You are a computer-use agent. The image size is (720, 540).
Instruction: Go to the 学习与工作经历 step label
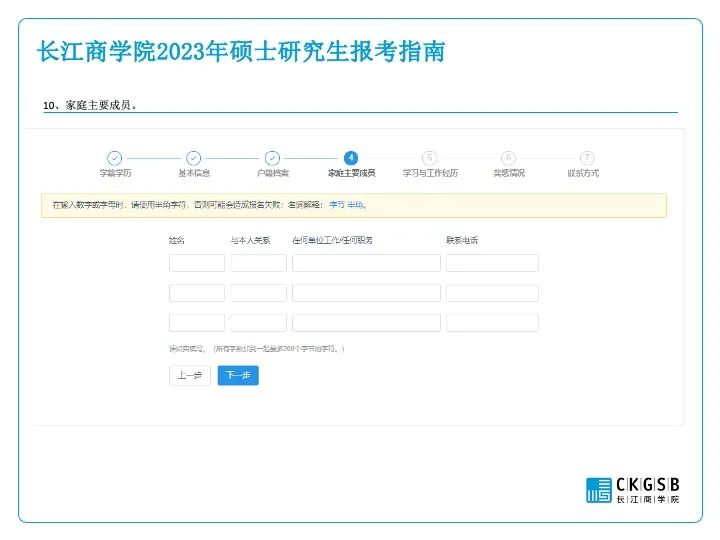click(x=430, y=173)
